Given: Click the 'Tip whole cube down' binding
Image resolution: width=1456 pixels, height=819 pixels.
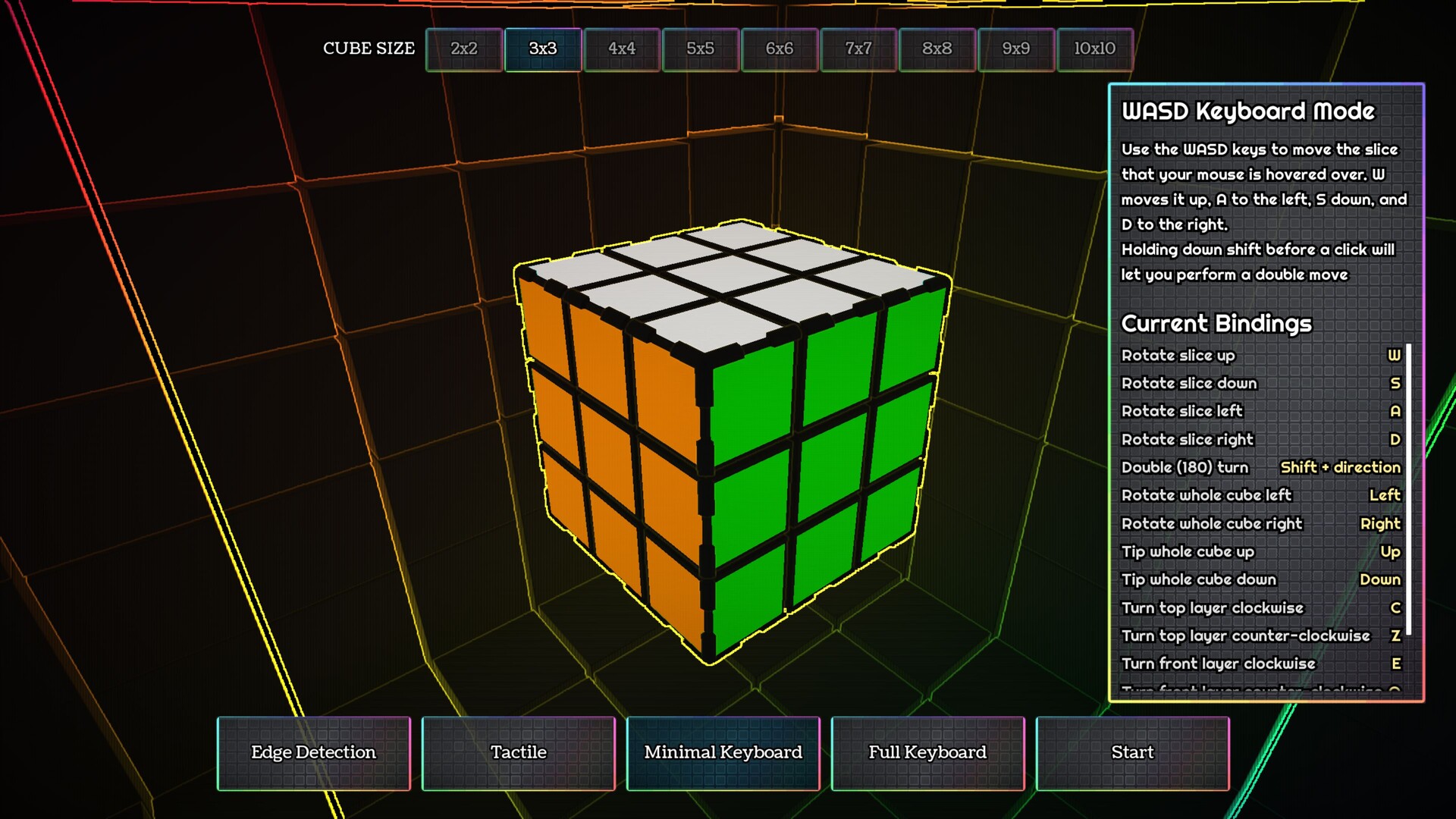Looking at the screenshot, I should click(x=1261, y=579).
